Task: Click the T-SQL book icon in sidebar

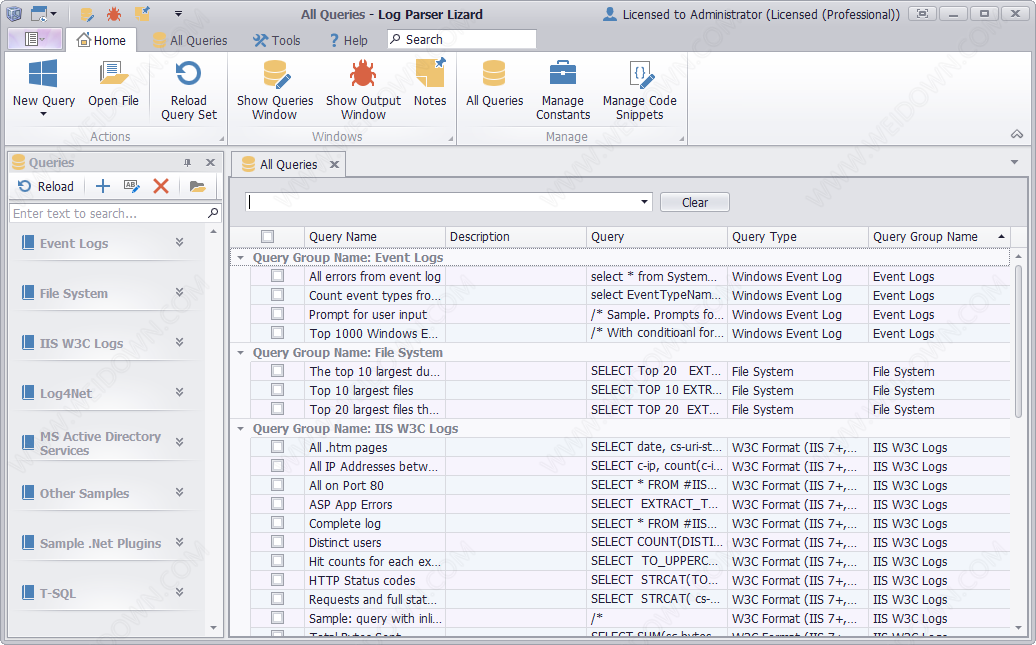Action: [28, 592]
